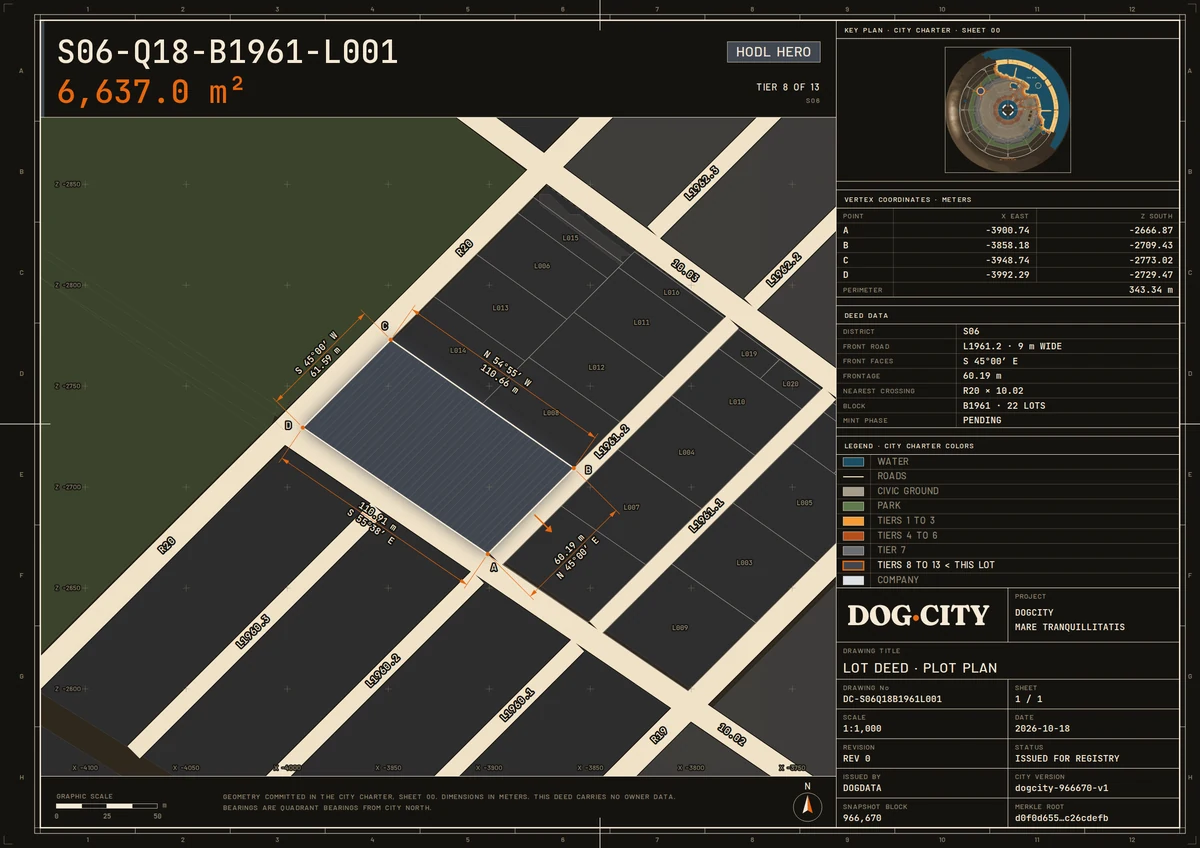
Task: Click lot label L003 on map
Action: coord(744,563)
